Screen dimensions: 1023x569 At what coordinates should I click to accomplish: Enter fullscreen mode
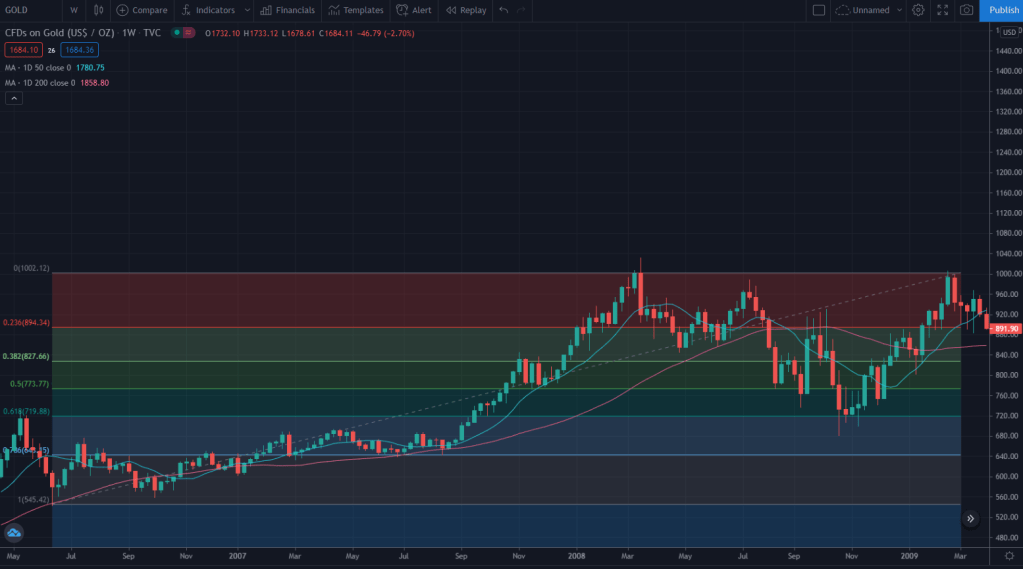click(x=942, y=10)
